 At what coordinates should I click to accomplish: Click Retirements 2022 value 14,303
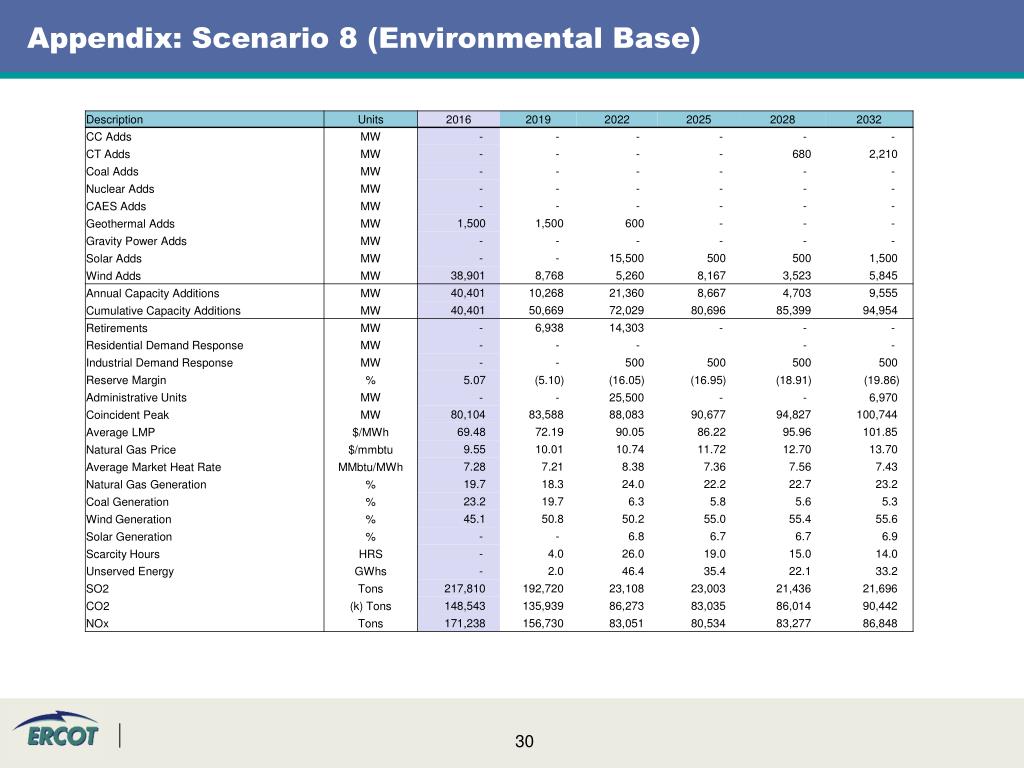click(626, 328)
